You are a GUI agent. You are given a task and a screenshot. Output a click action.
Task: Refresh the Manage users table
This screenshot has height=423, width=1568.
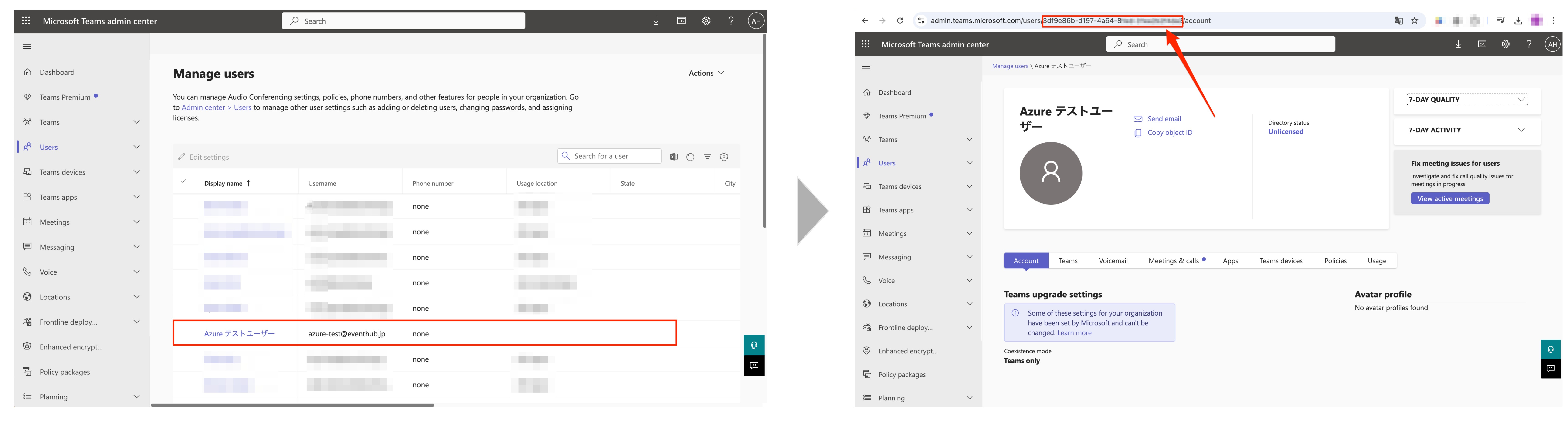(690, 157)
